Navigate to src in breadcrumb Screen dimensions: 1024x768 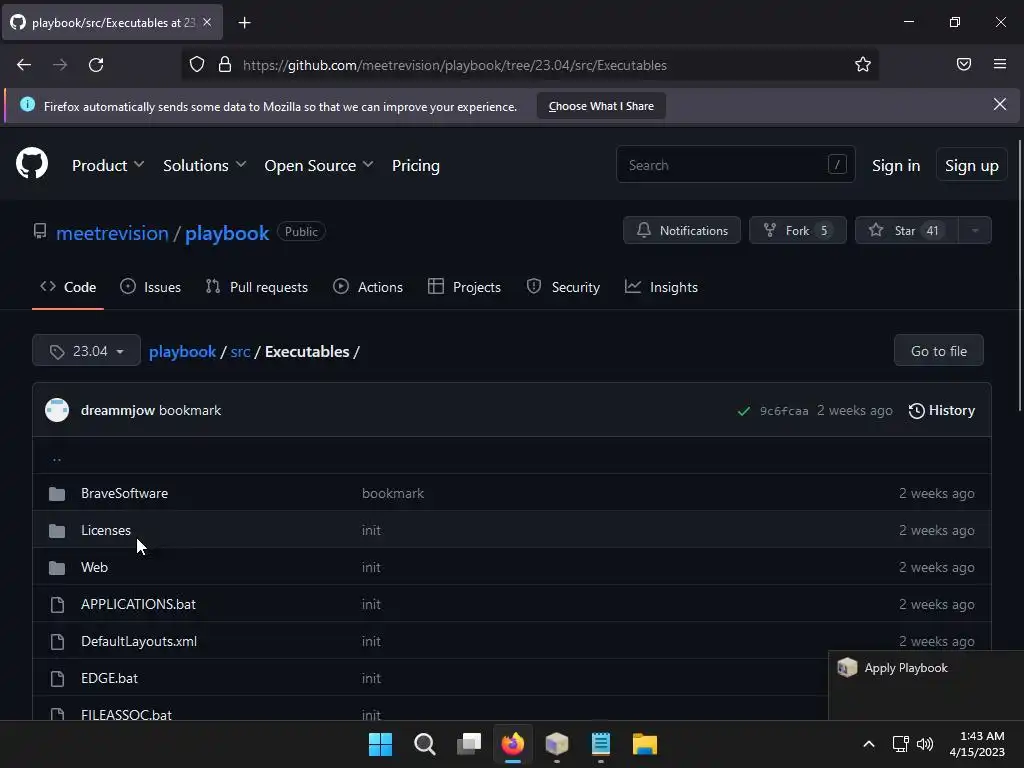(240, 351)
